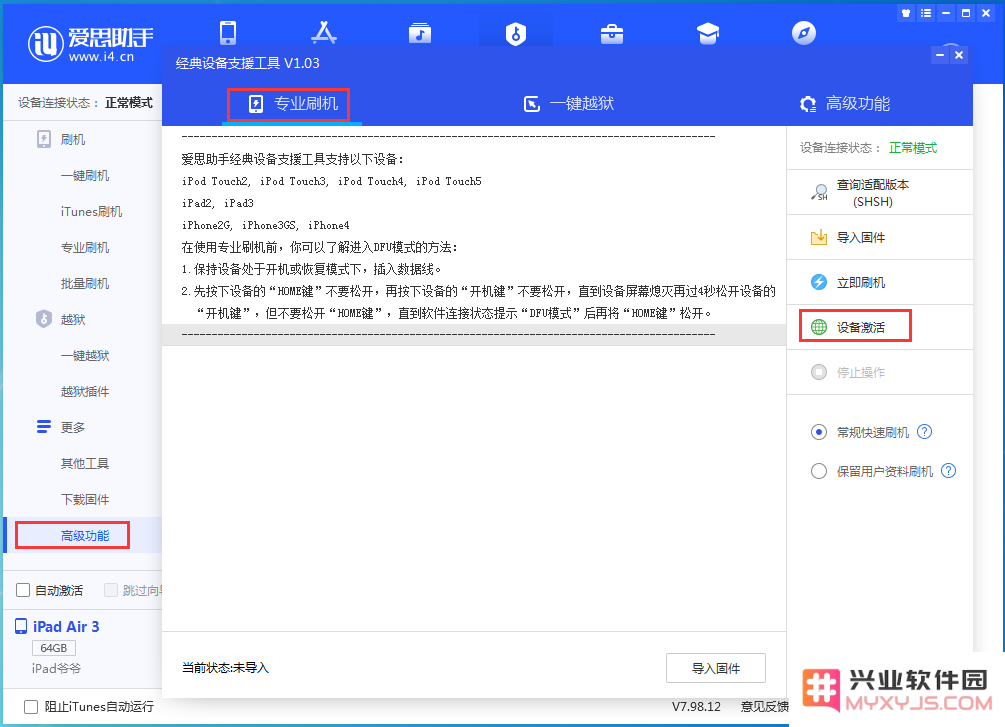Click www.i4.cn website text

(x=101, y=56)
